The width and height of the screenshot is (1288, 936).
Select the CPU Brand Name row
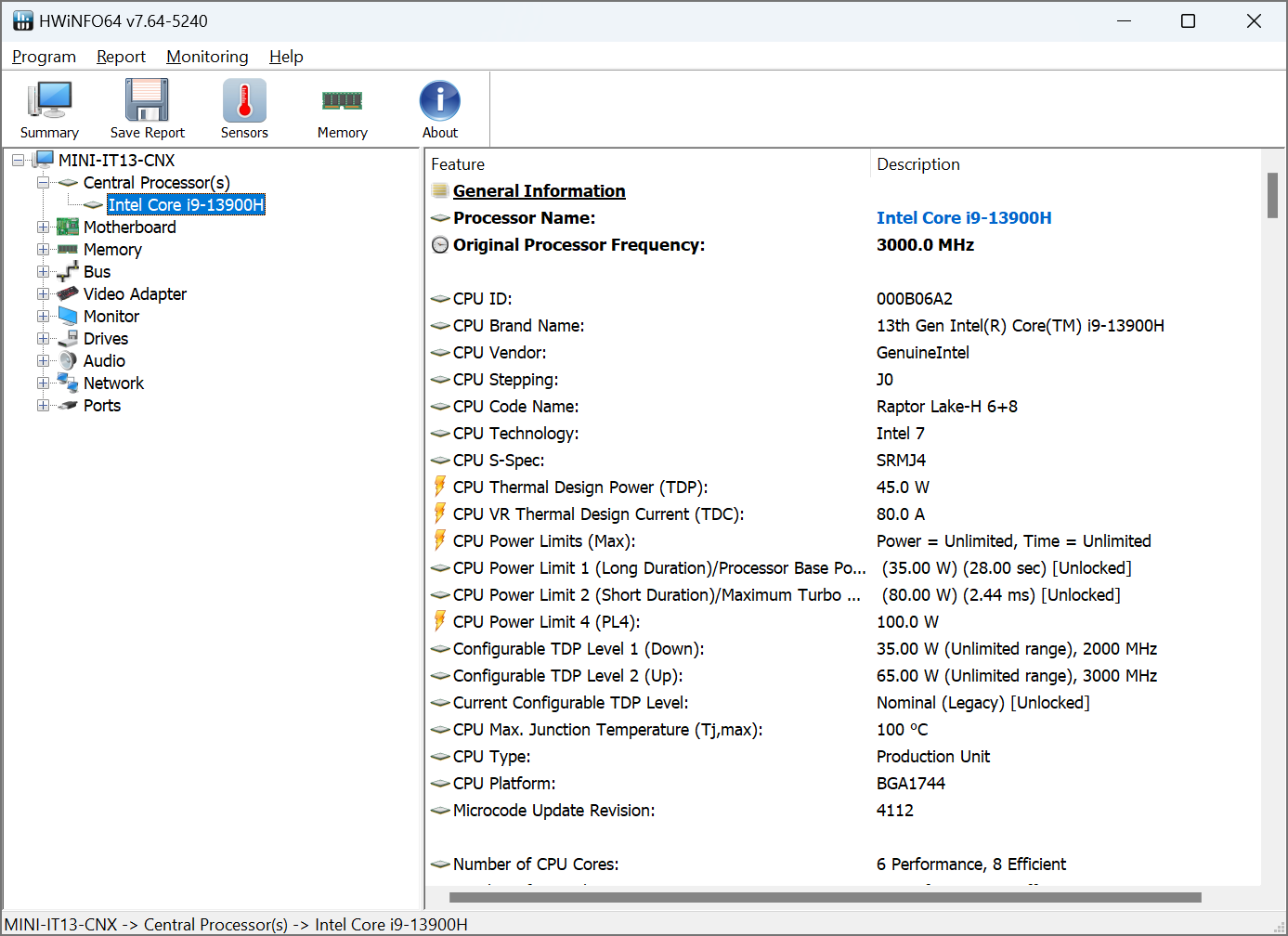pos(843,325)
